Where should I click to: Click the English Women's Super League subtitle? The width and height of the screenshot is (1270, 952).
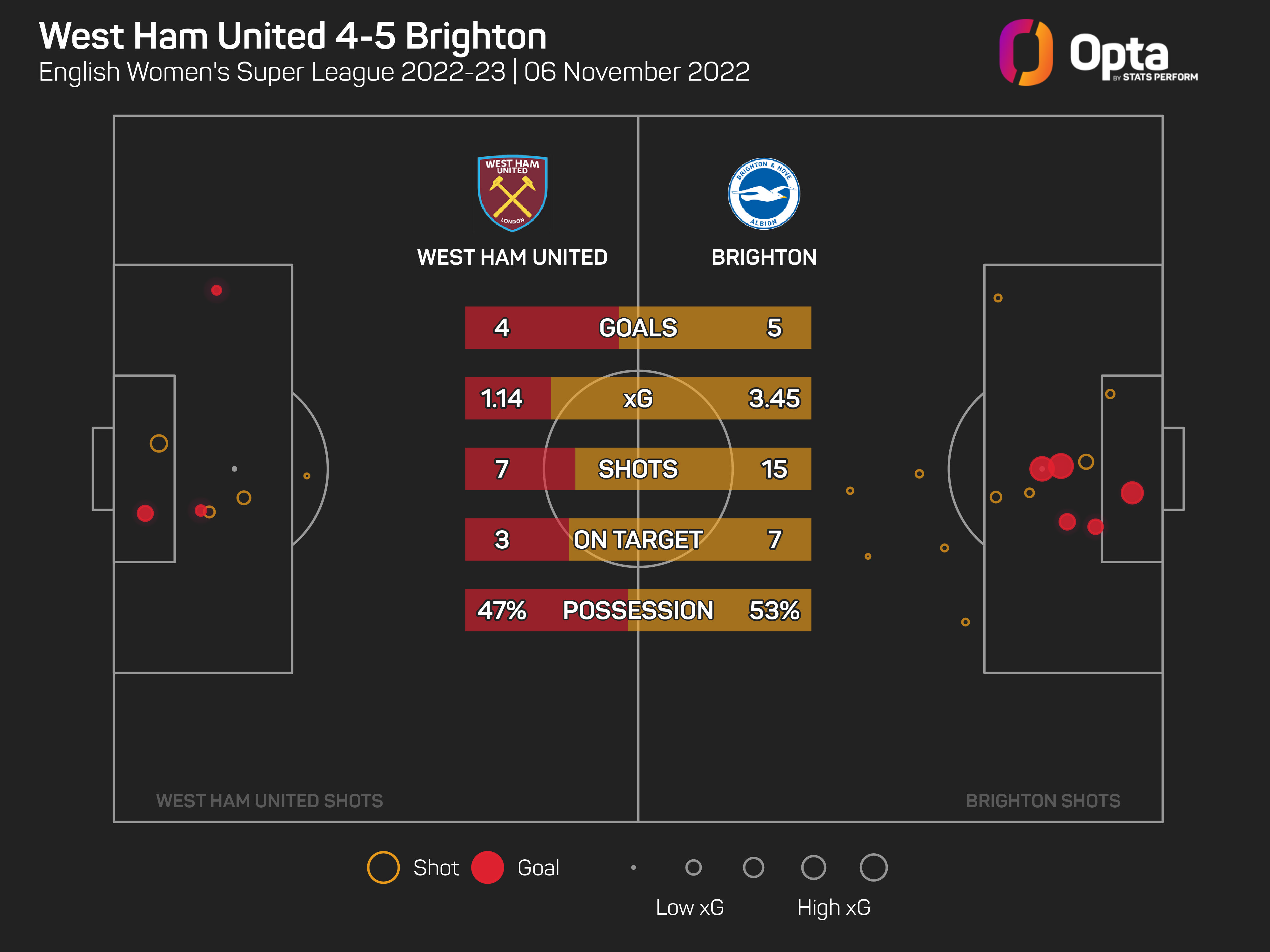pyautogui.click(x=394, y=72)
